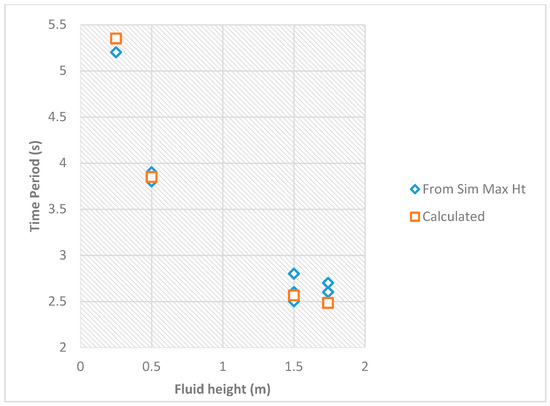The height and width of the screenshot is (406, 550).
Task: Click the 0 x-axis tick label
Action: tap(80, 367)
